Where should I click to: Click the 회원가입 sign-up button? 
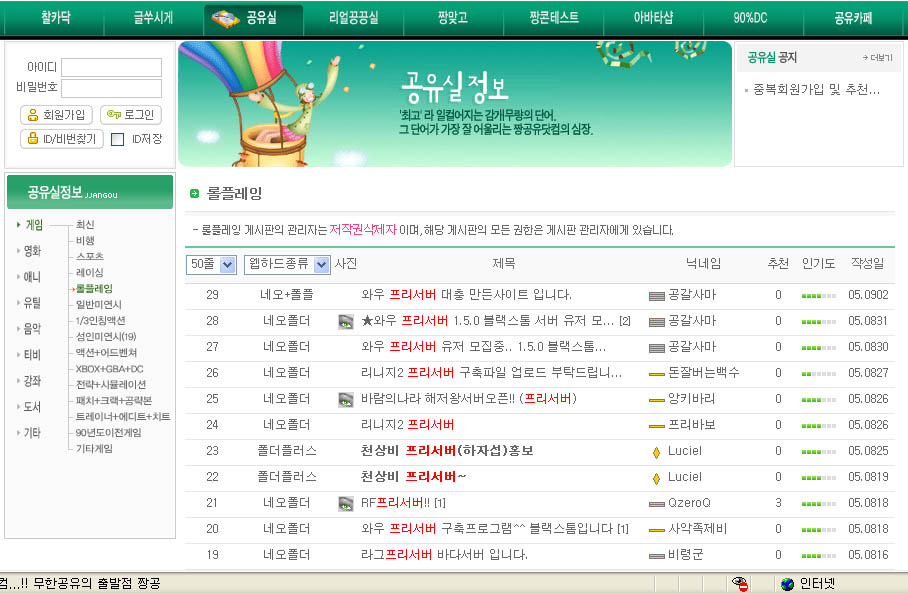[x=56, y=115]
